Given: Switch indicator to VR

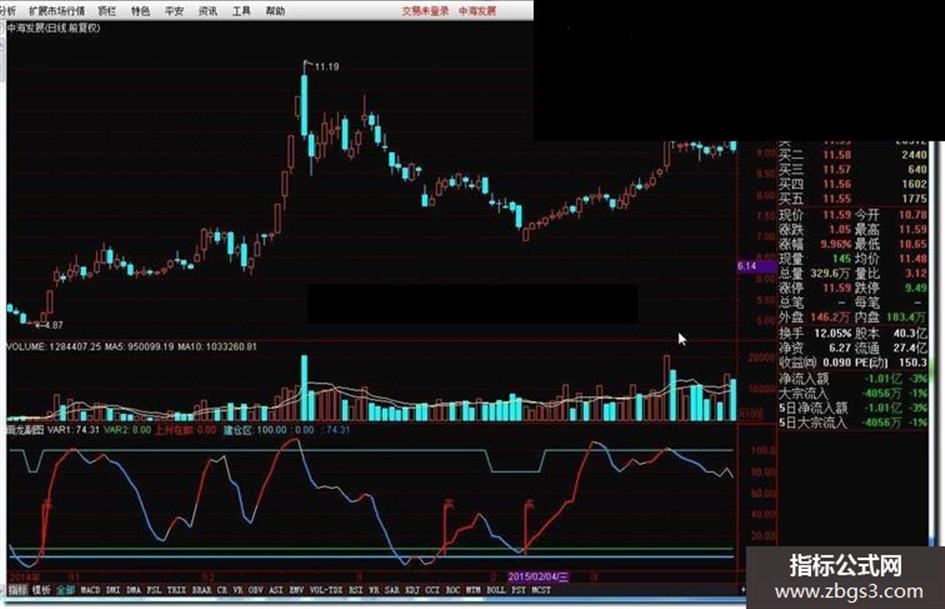Looking at the screenshot, I should [x=237, y=590].
